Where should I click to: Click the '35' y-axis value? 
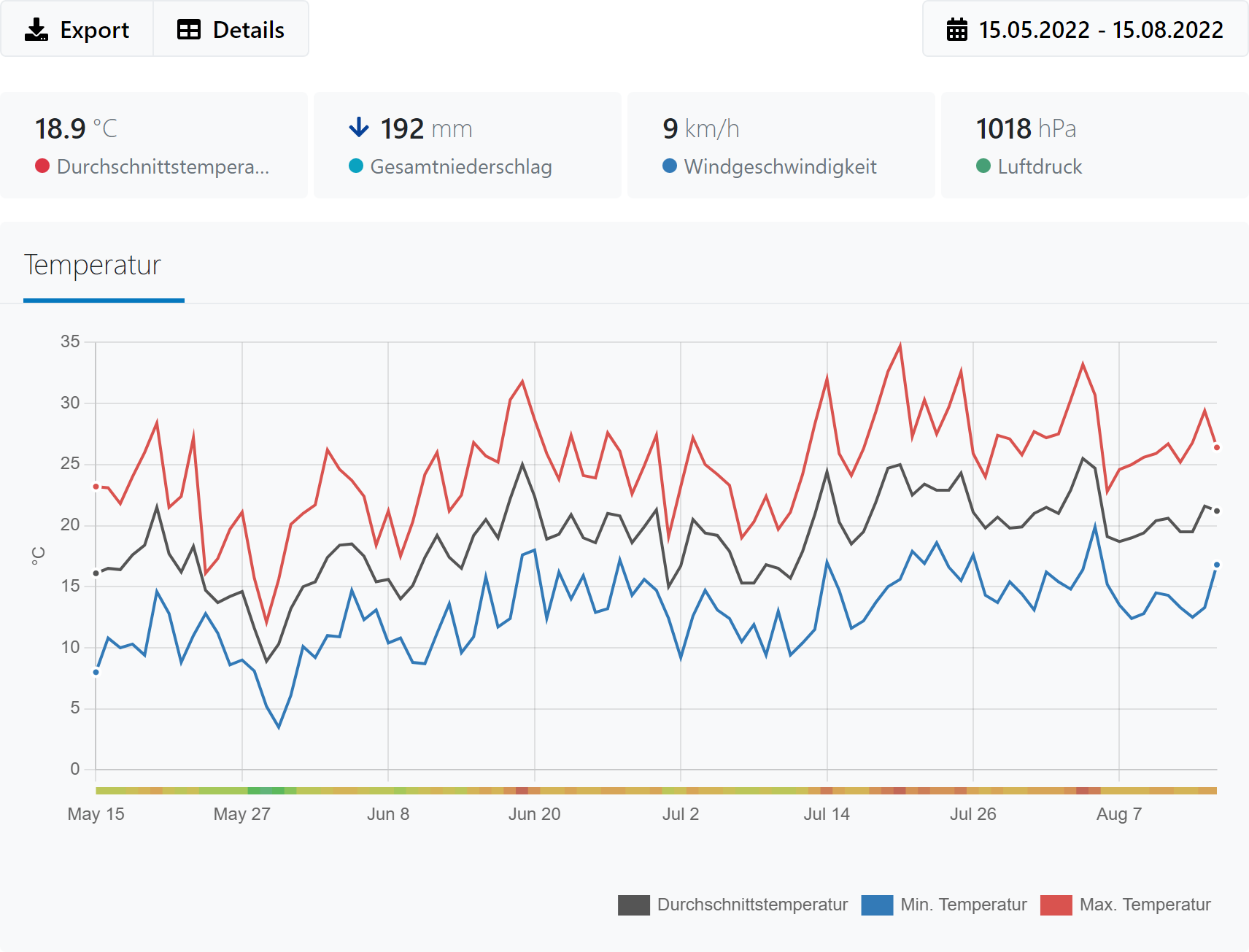tap(70, 341)
